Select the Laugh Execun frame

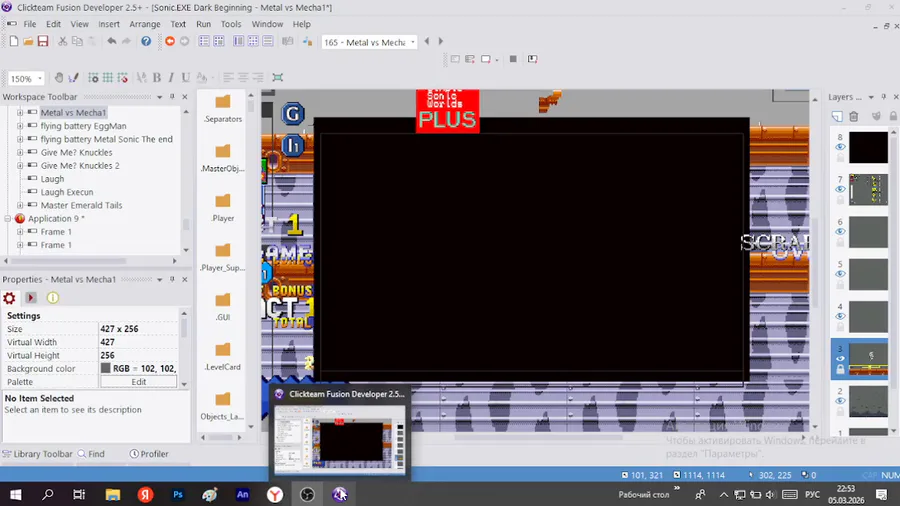[x=67, y=192]
